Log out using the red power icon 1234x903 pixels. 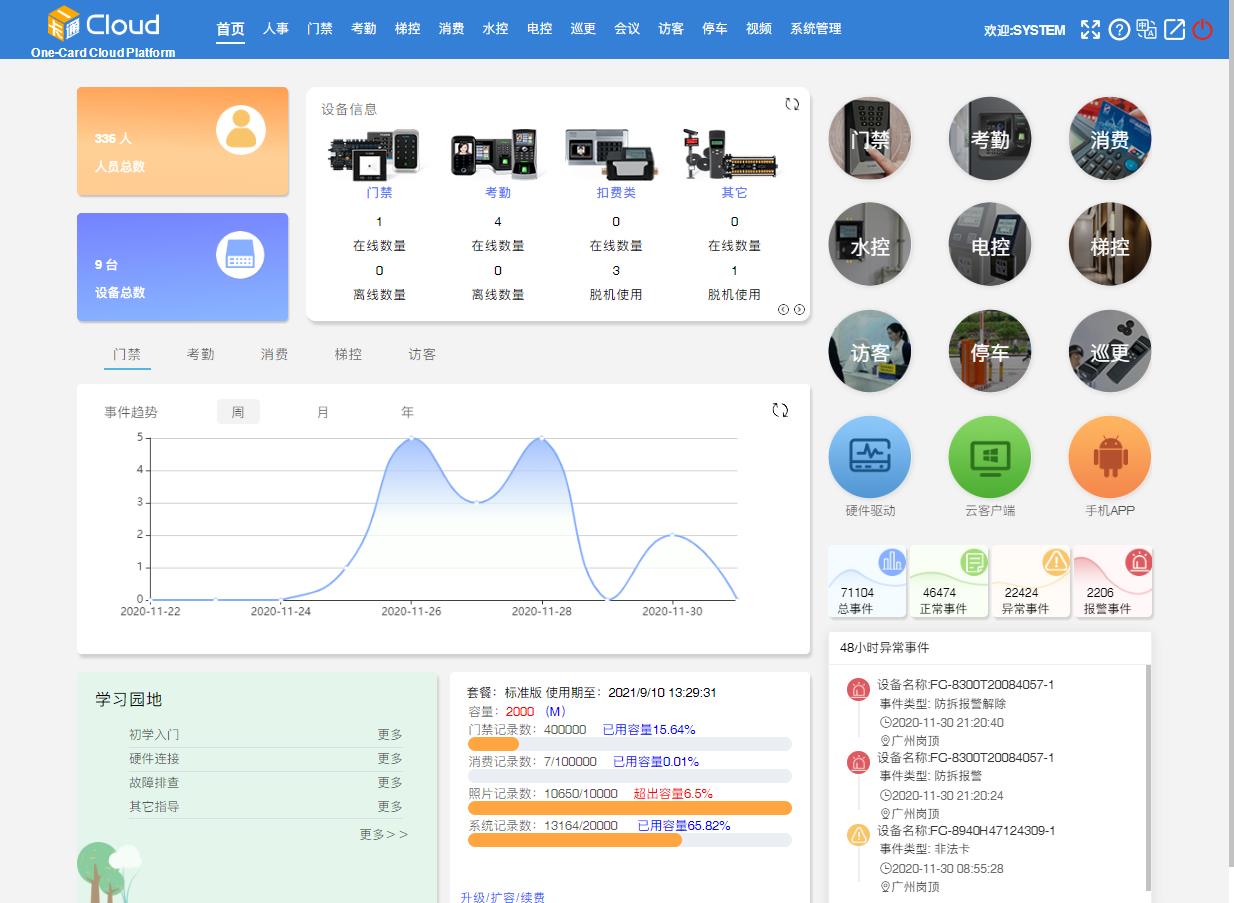click(1201, 30)
